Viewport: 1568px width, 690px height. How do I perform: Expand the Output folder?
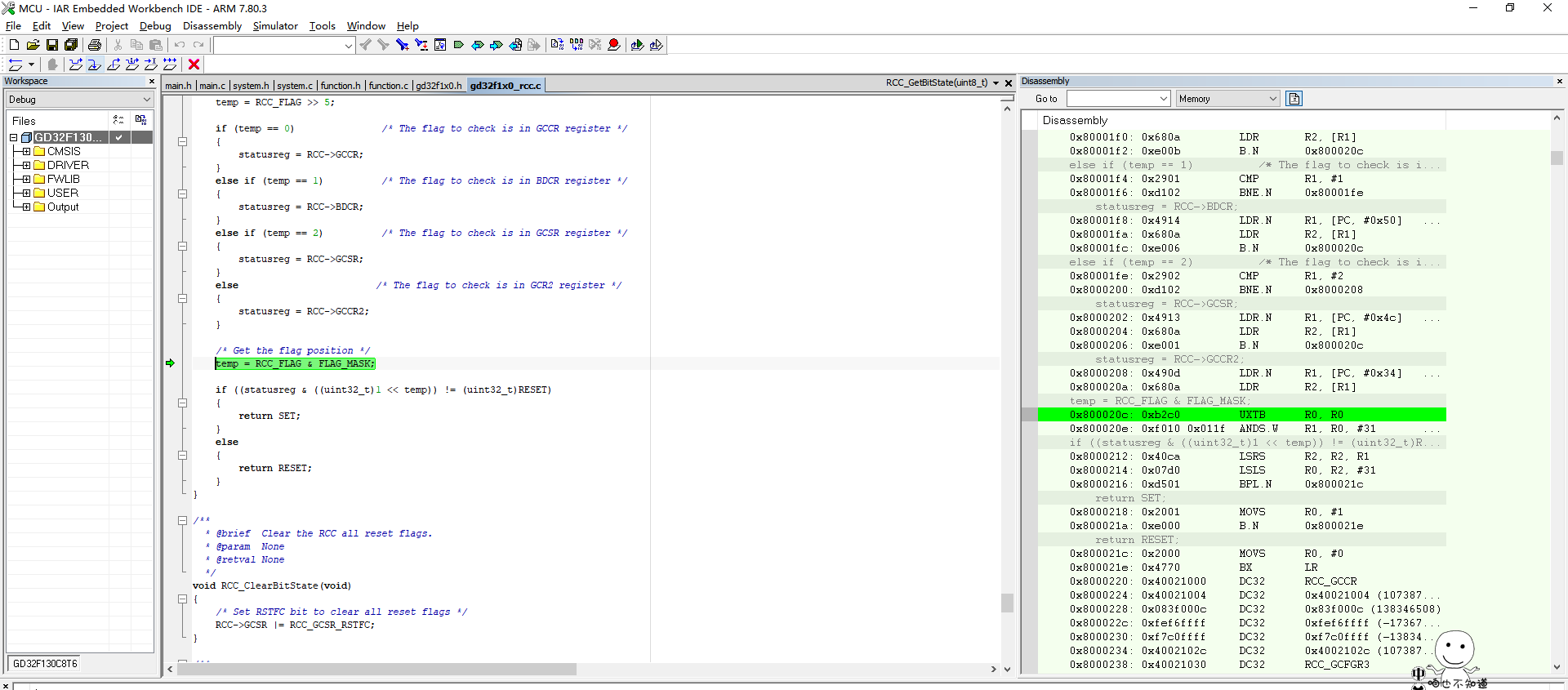[x=26, y=207]
